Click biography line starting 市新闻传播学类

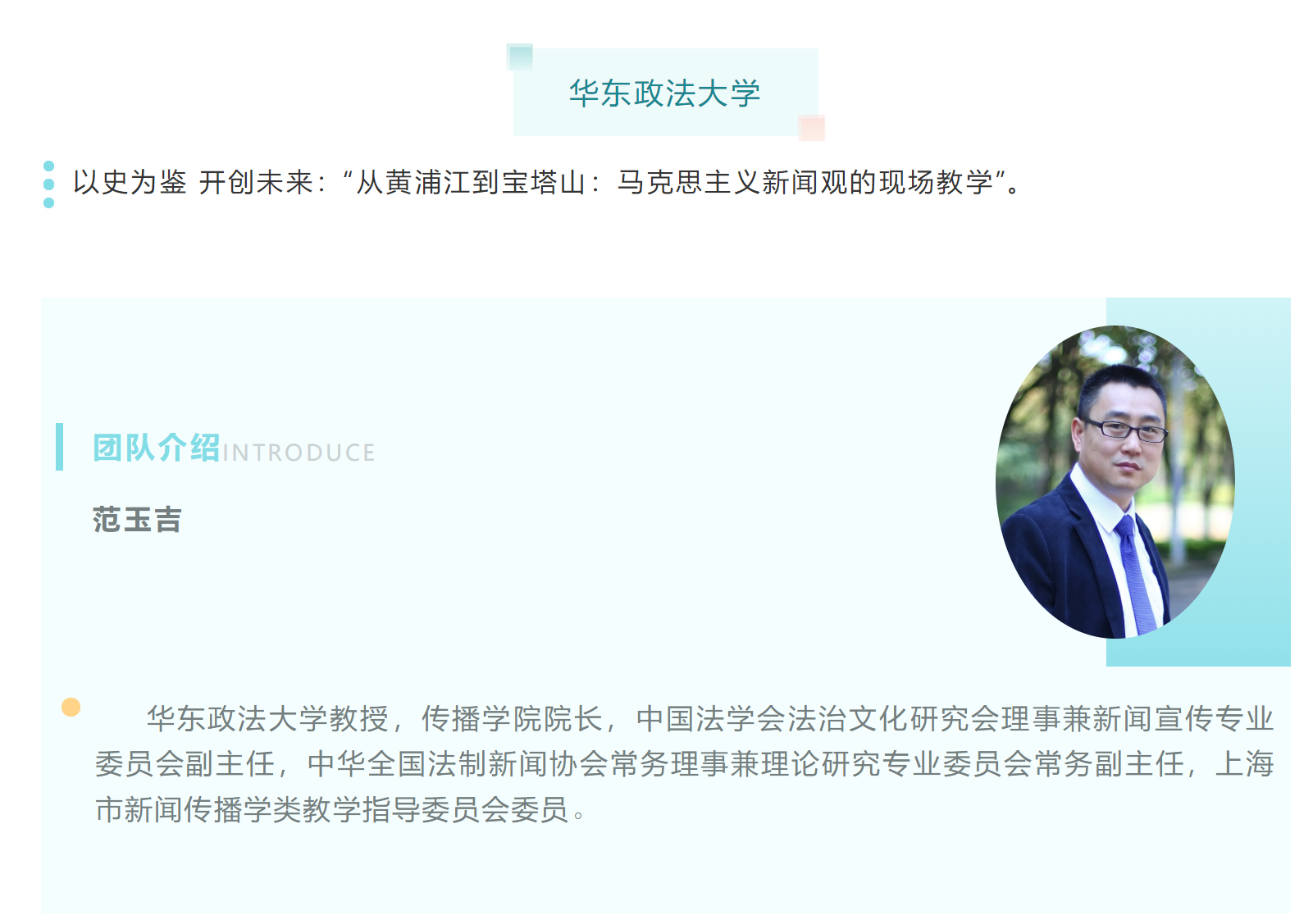[341, 810]
